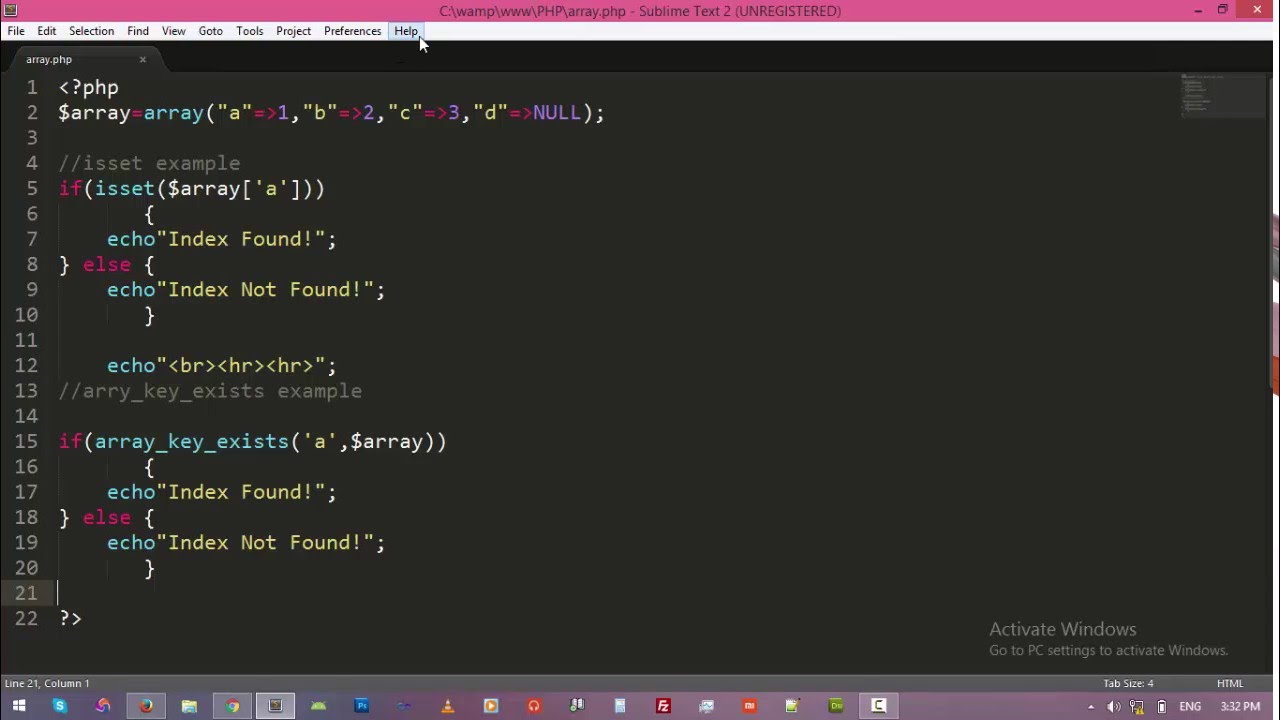This screenshot has width=1280, height=720.
Task: Launch FileZilla from the taskbar
Action: (663, 706)
